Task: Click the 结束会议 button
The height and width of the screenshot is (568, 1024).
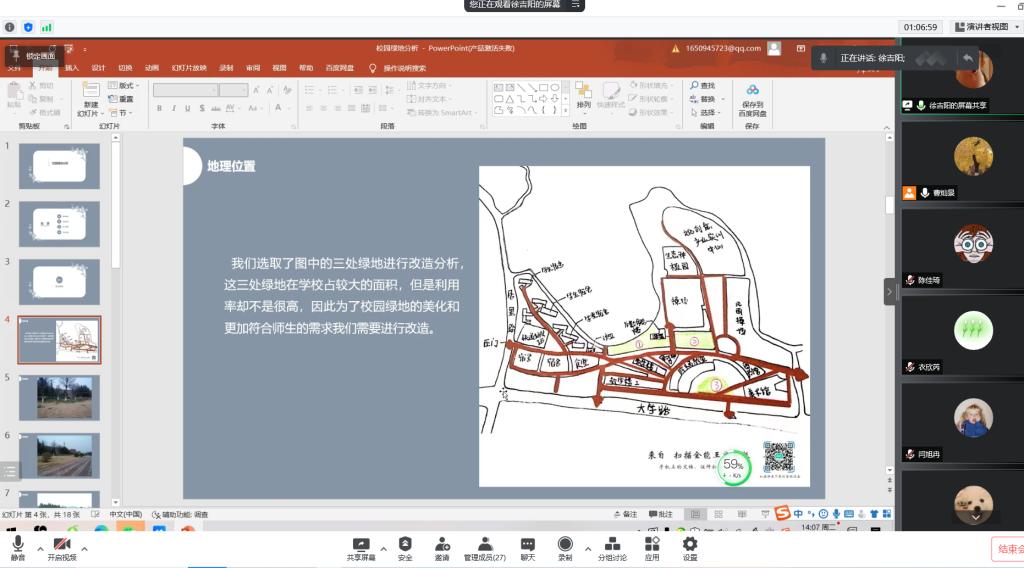Action: [1007, 548]
